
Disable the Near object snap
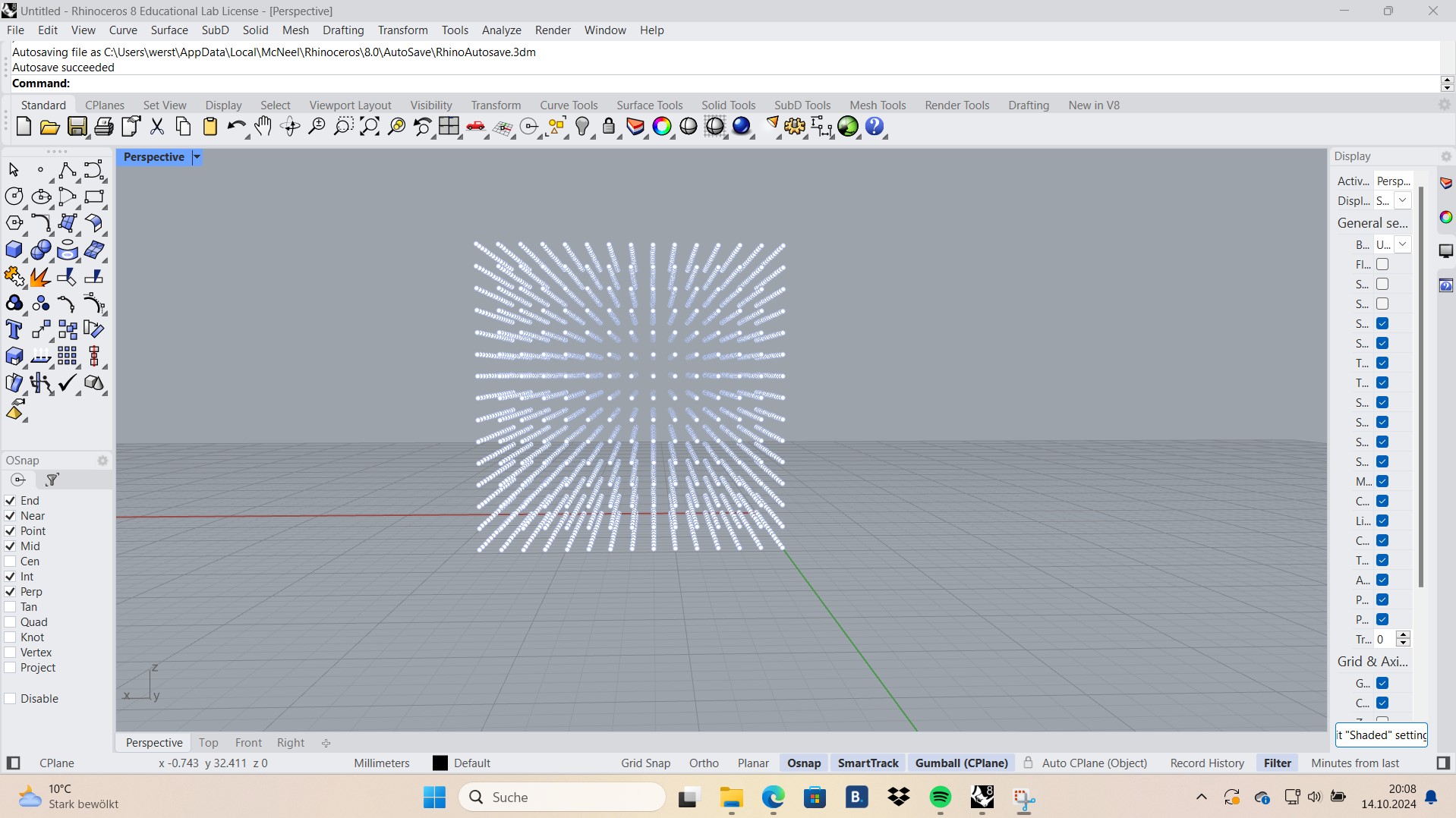[x=10, y=515]
